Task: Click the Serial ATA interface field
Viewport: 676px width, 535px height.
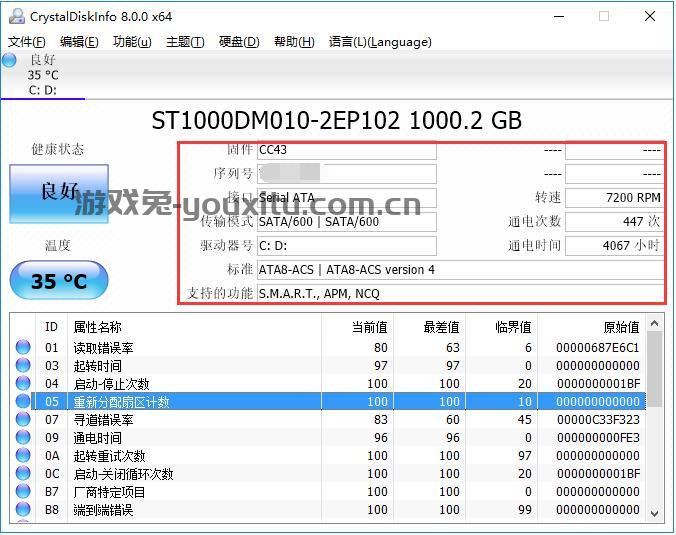Action: click(347, 198)
